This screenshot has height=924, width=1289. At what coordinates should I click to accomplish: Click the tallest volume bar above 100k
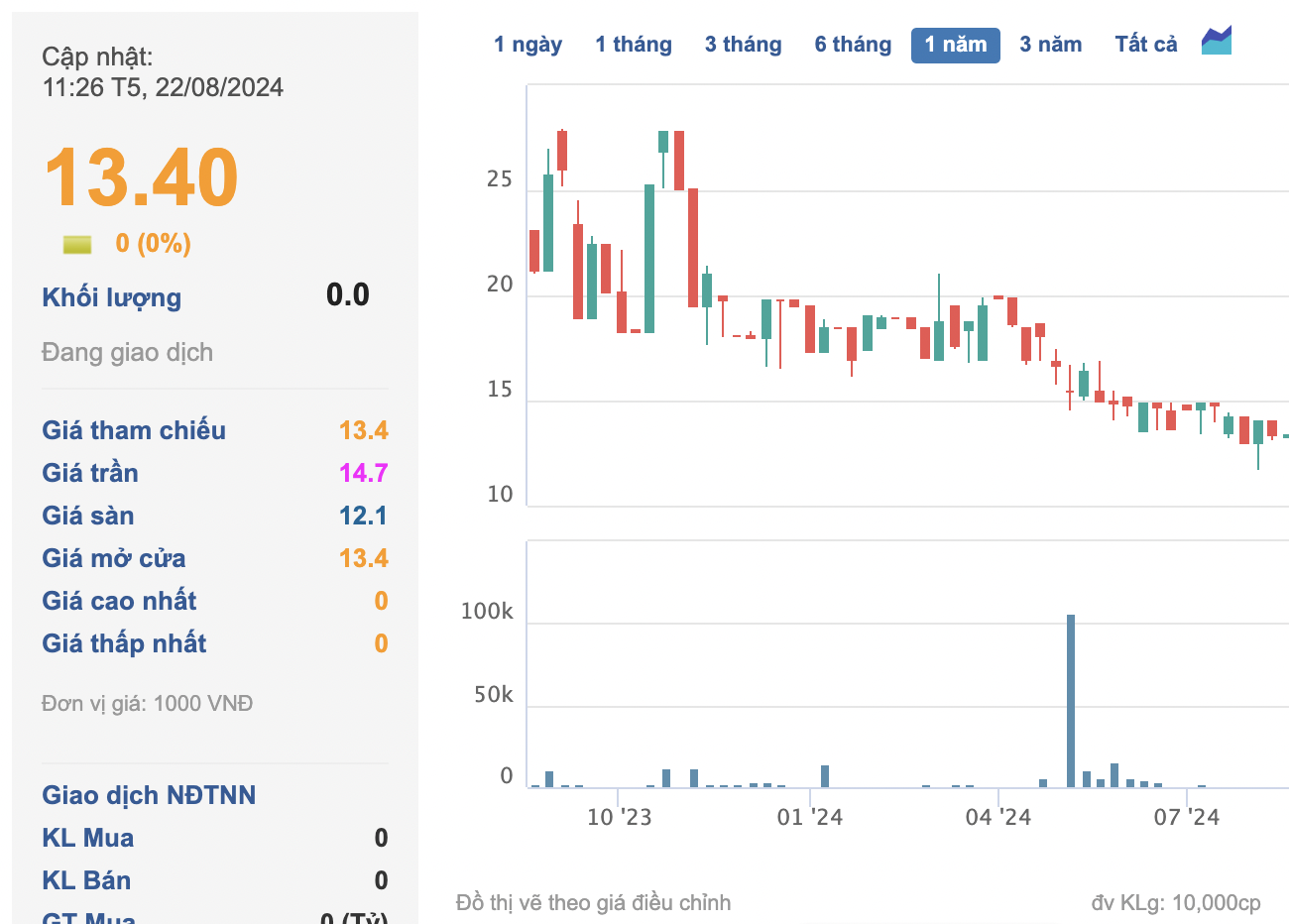click(1071, 700)
